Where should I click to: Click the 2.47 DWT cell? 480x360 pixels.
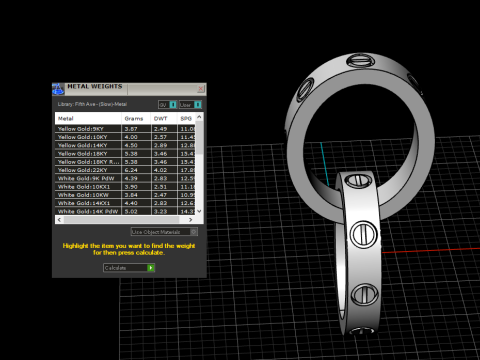pyautogui.click(x=164, y=195)
